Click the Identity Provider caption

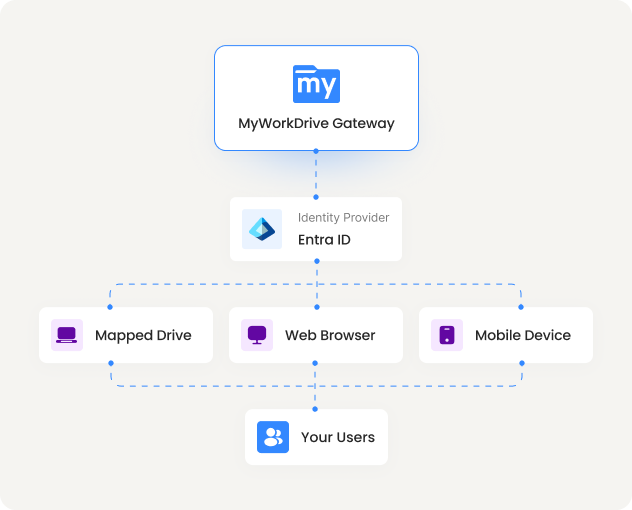[x=343, y=218]
